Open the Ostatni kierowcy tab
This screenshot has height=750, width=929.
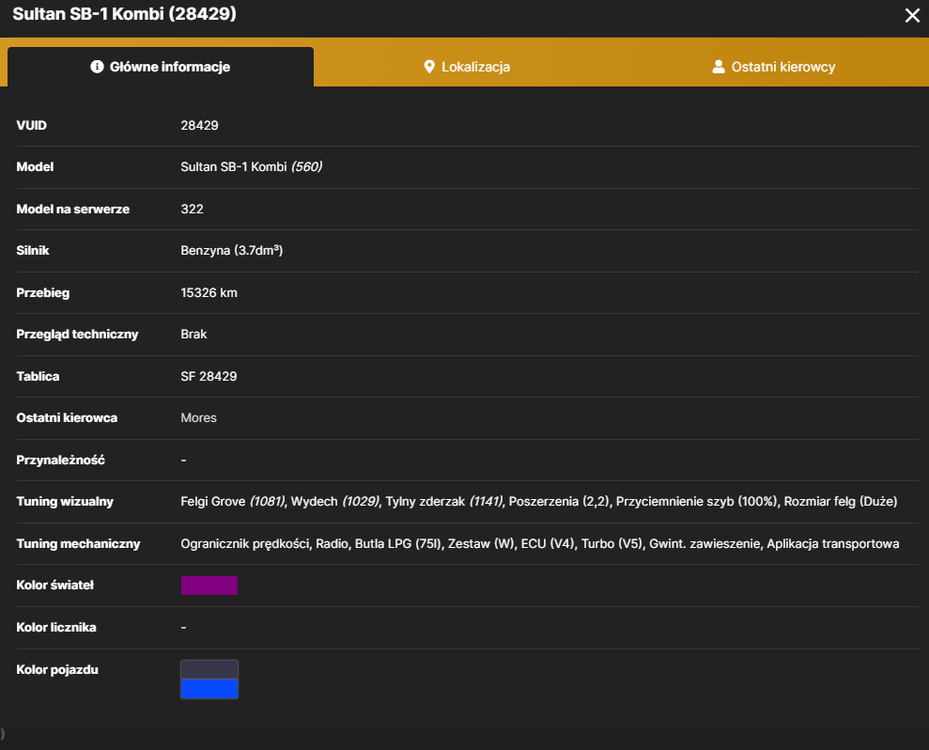[x=774, y=67]
